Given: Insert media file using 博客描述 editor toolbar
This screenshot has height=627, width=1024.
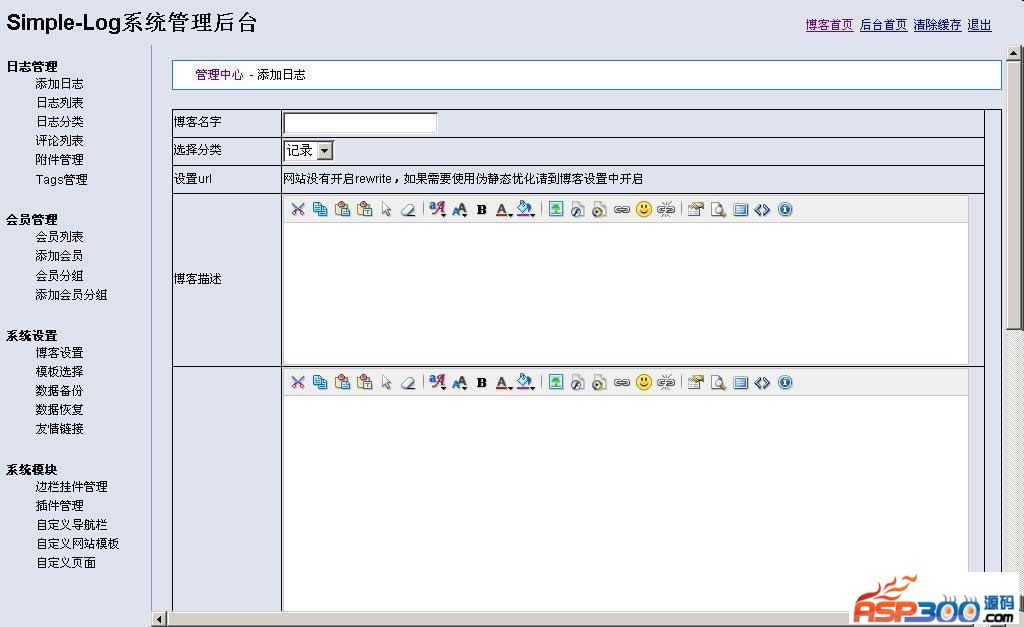Looking at the screenshot, I should tap(599, 209).
